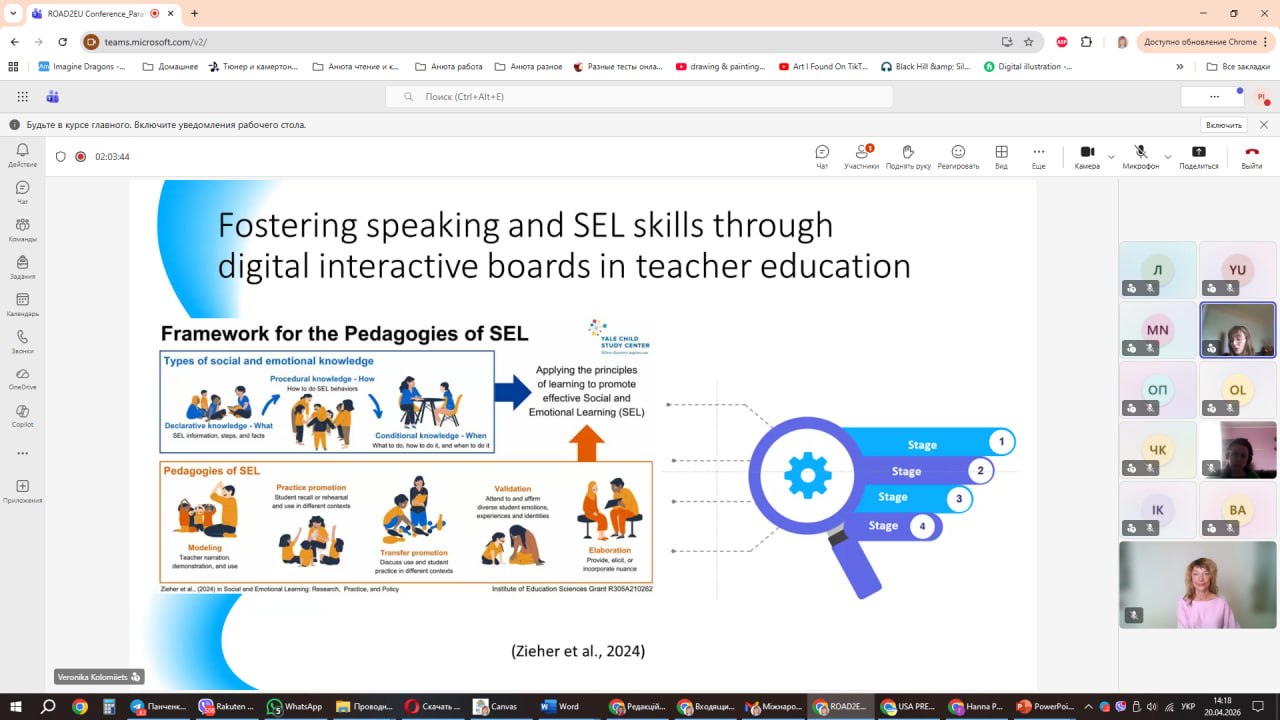Click the Teams search input field
This screenshot has height=720, width=1280.
(x=639, y=97)
